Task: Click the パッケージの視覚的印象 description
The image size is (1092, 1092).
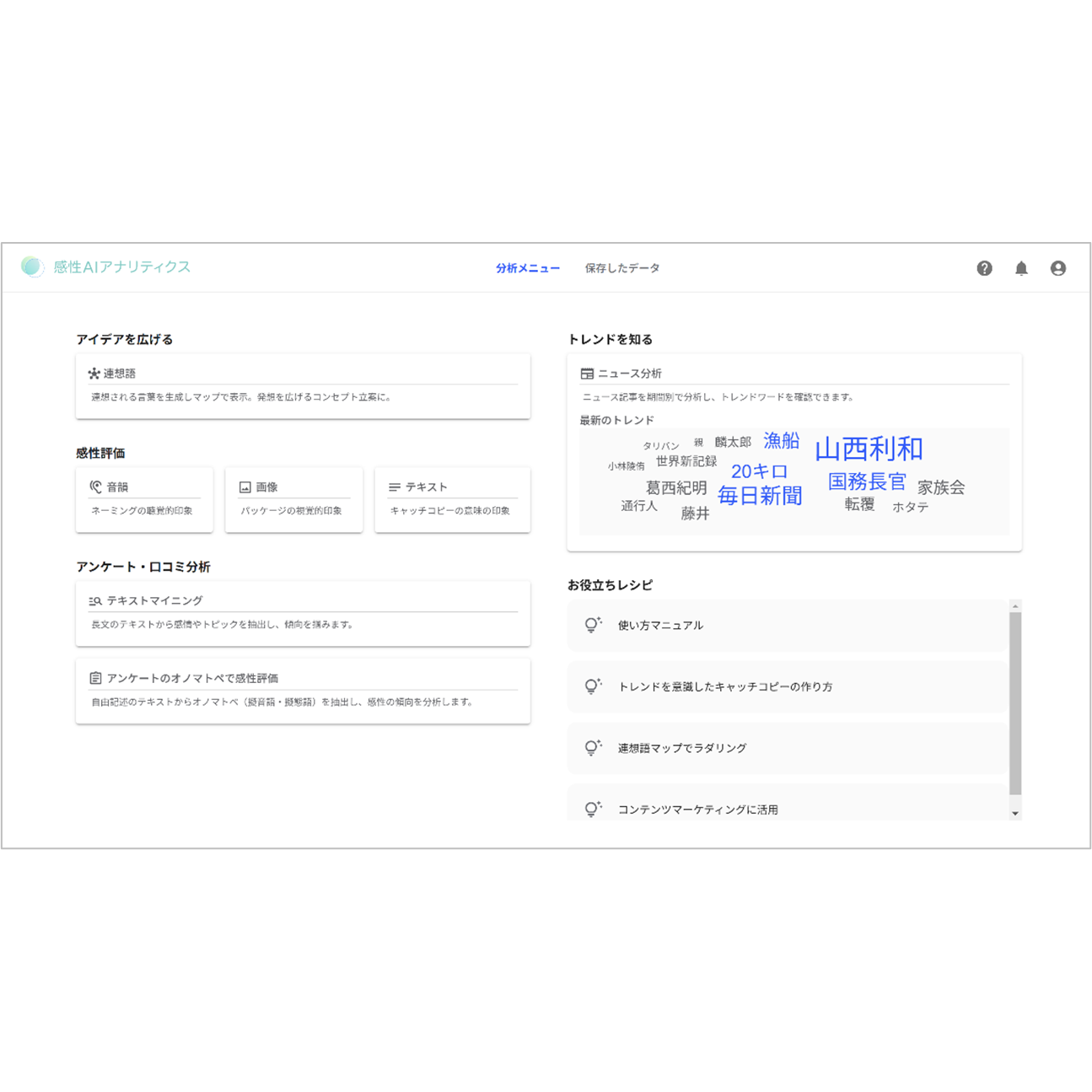Action: pos(291,510)
